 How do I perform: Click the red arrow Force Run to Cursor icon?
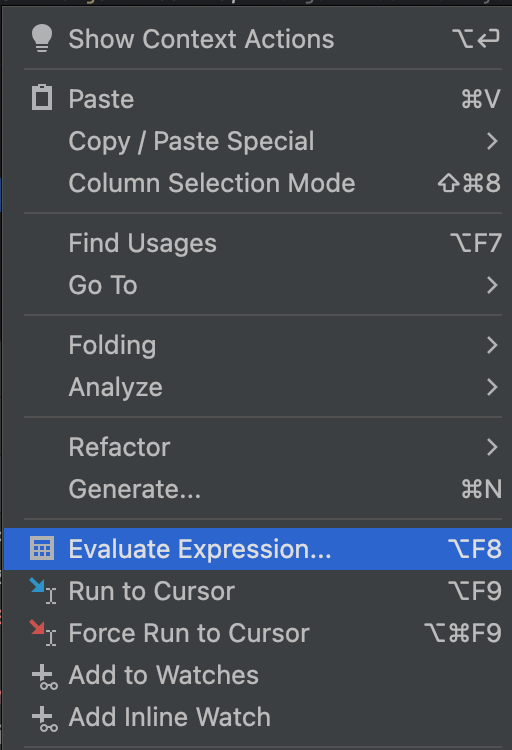[43, 633]
